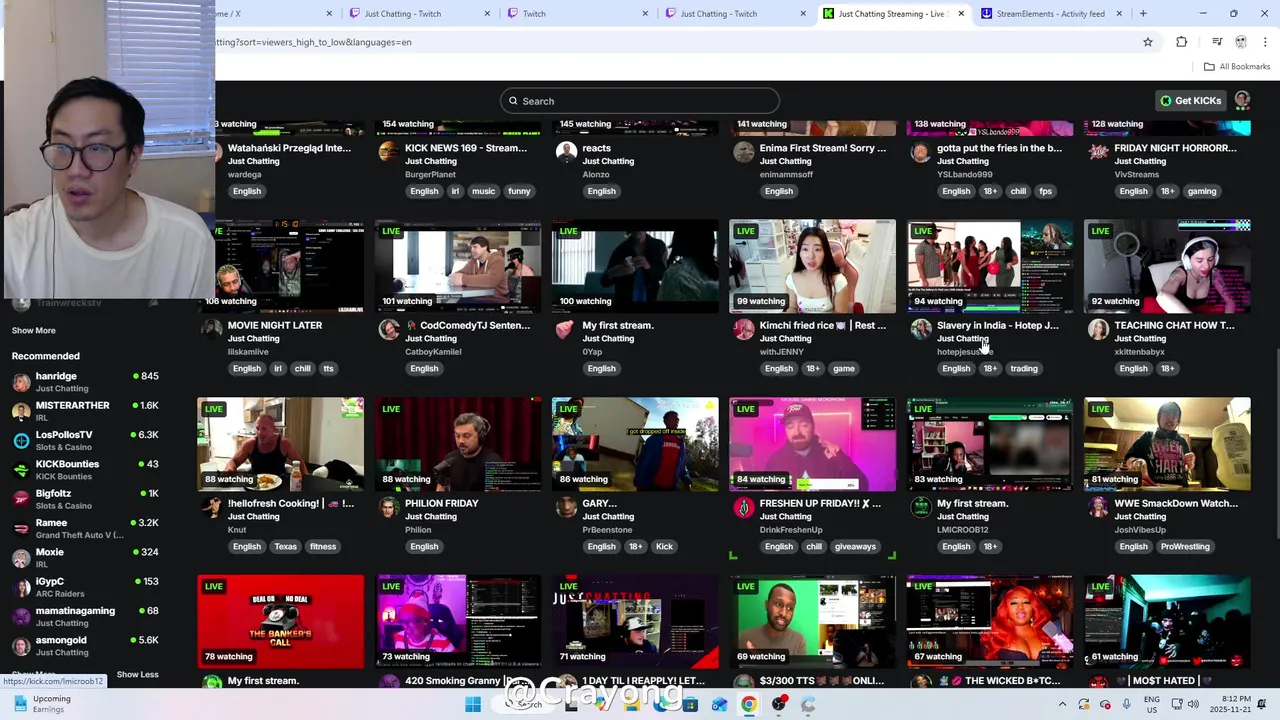Image resolution: width=1280 pixels, height=720 pixels.
Task: Click the Alonzo channel avatar
Action: pos(566,151)
